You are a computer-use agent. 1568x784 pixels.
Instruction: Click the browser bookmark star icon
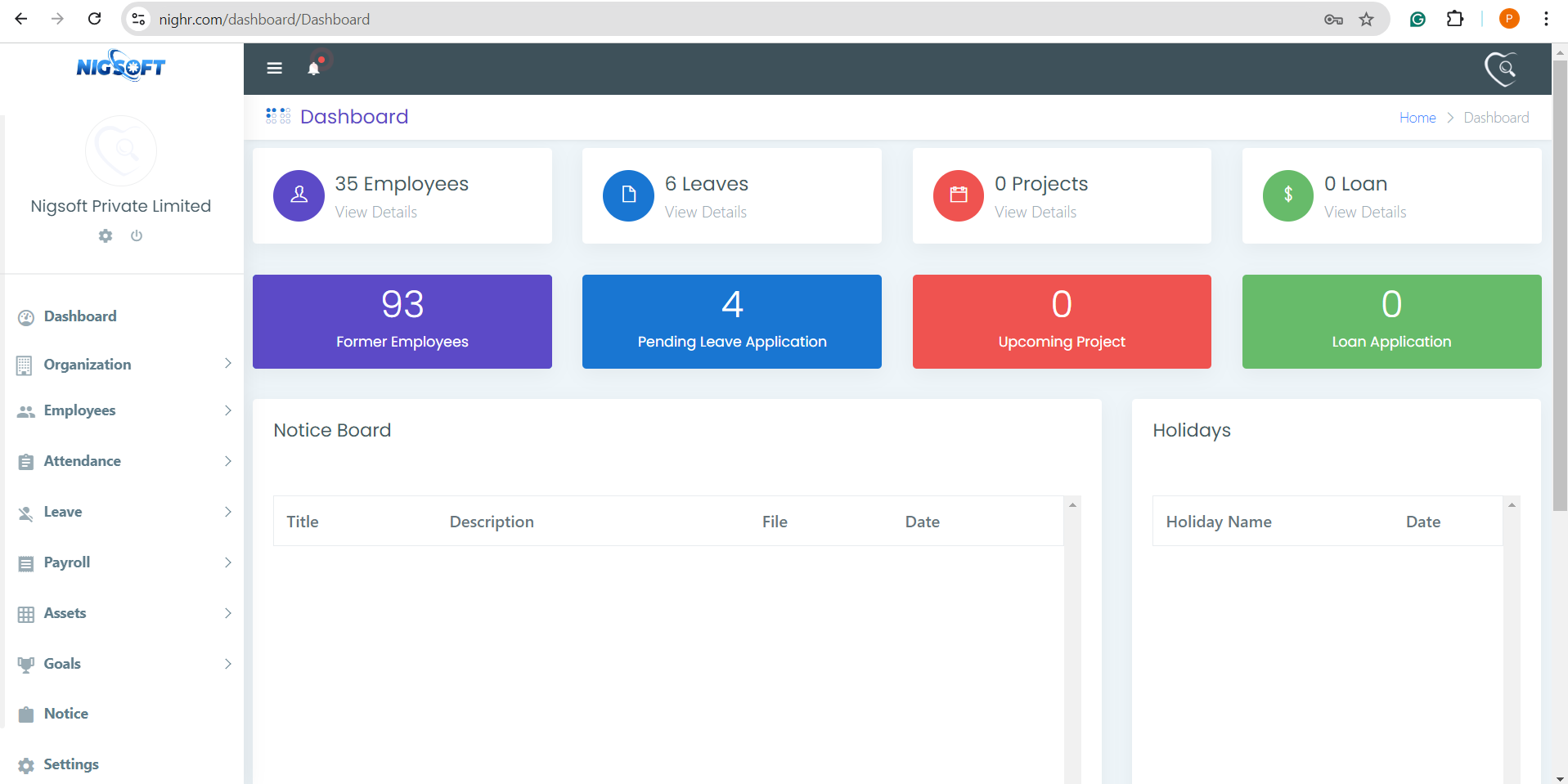click(x=1367, y=19)
